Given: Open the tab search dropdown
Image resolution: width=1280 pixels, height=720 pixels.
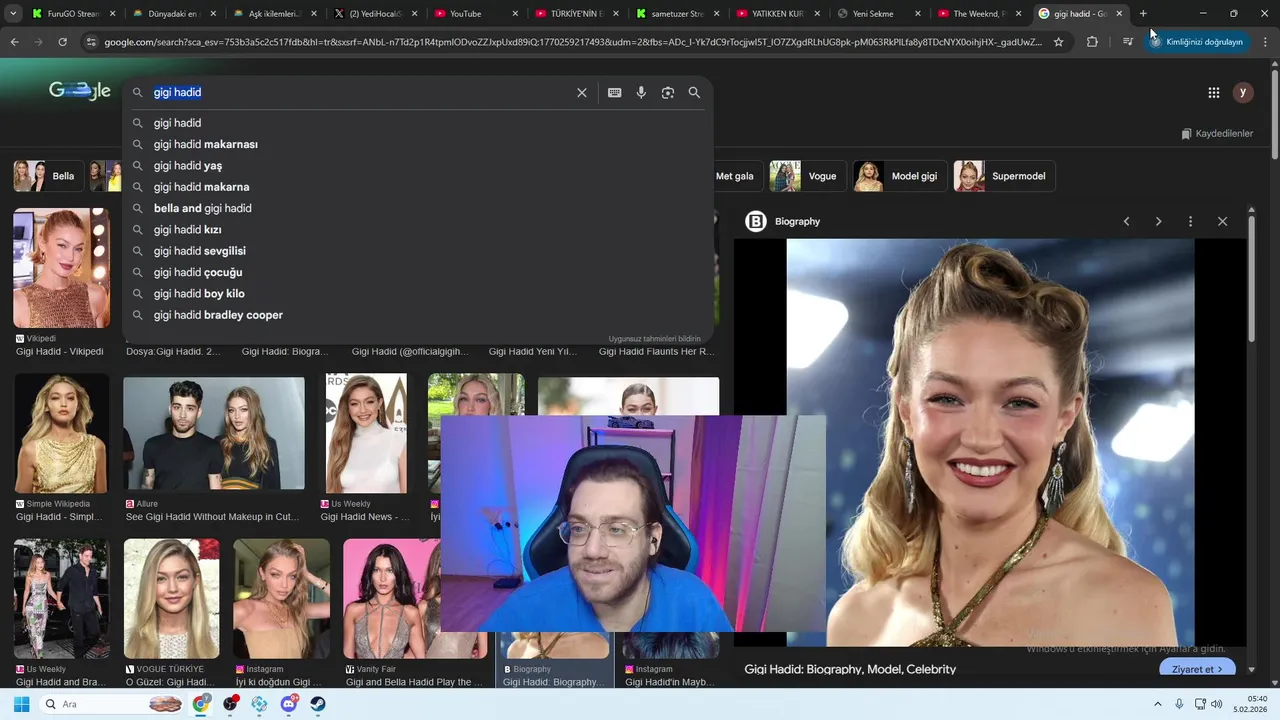Looking at the screenshot, I should pyautogui.click(x=13, y=14).
